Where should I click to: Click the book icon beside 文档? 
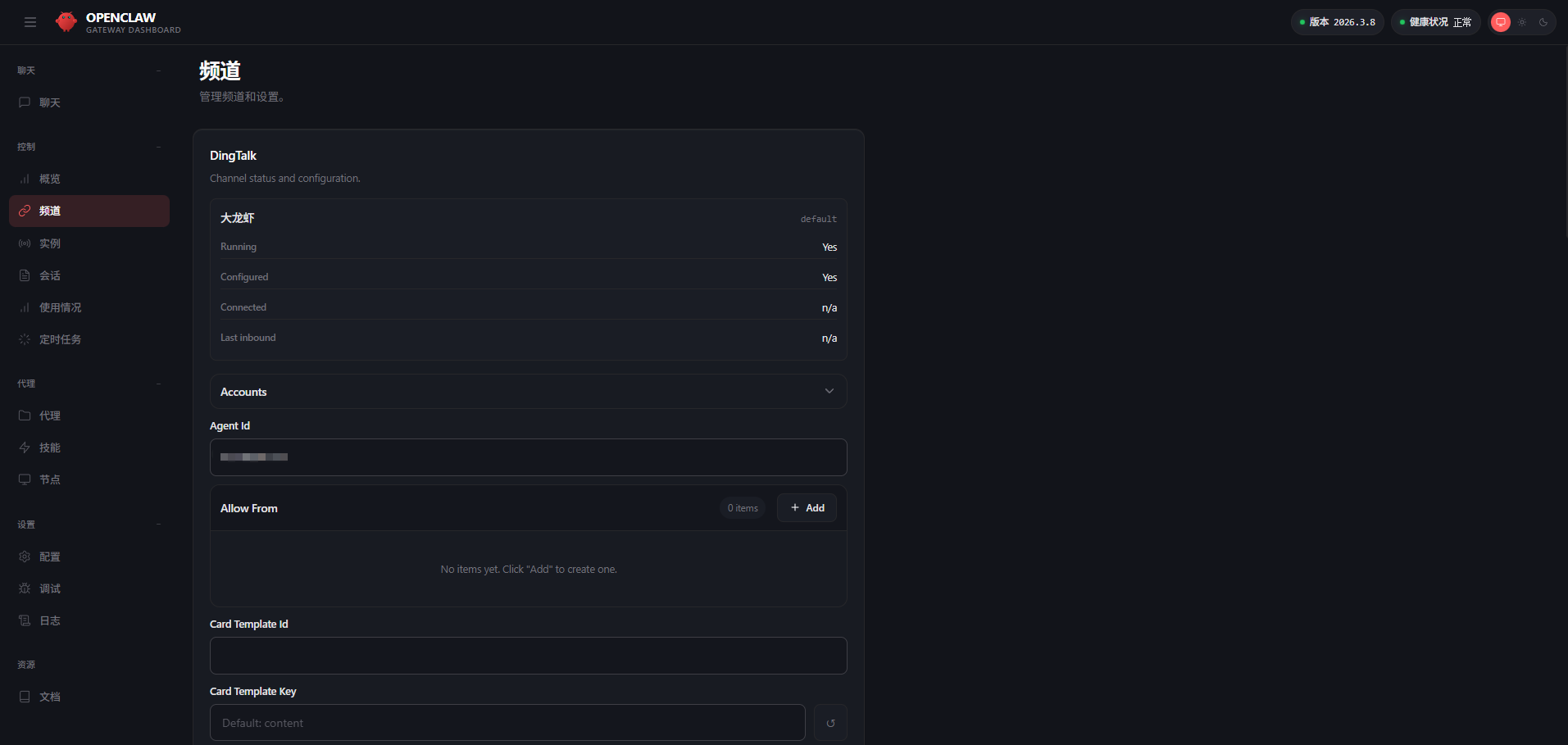(25, 697)
